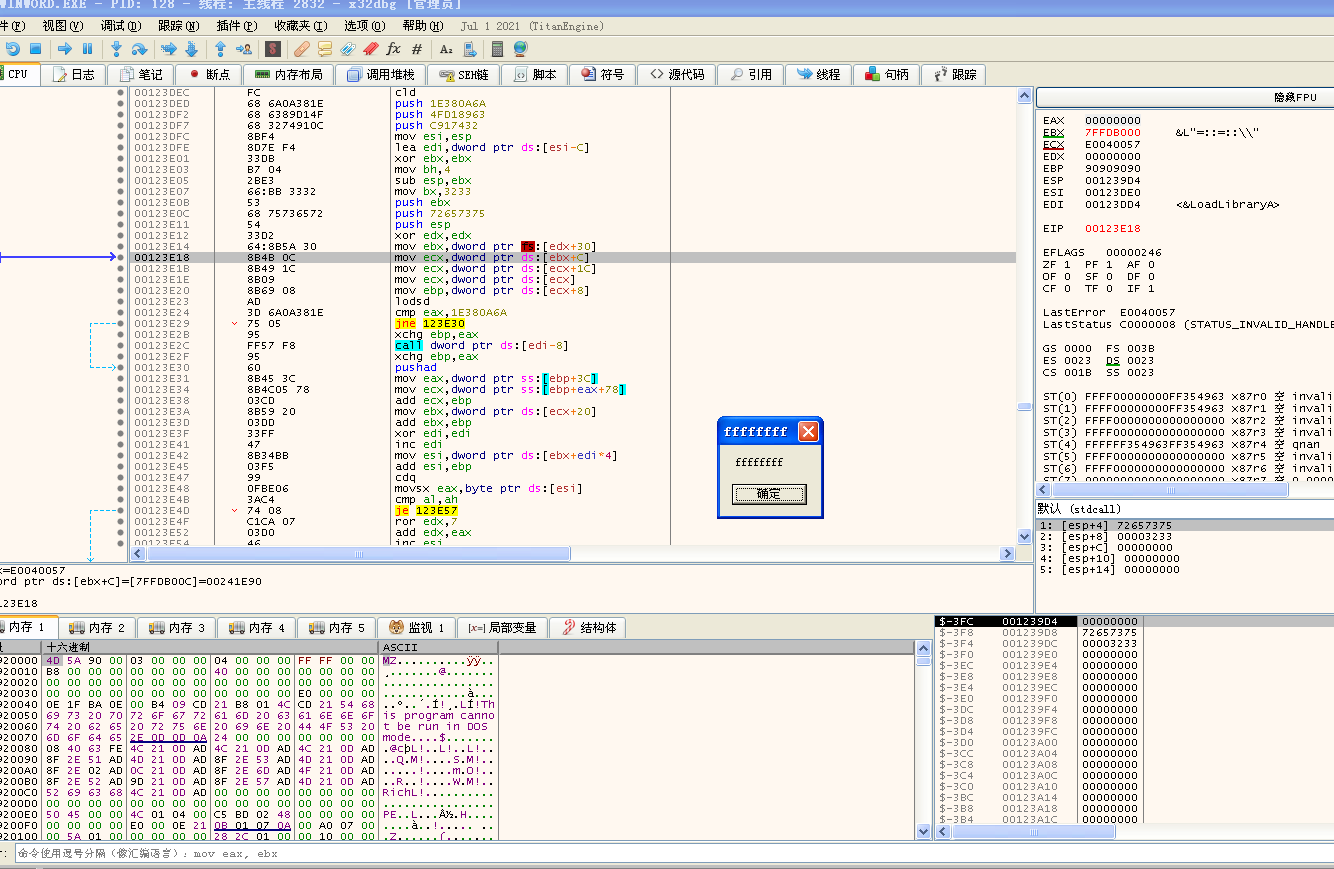Click disassembly scrollbar up arrow
Viewport: 1334px width, 869px height.
[x=1024, y=96]
